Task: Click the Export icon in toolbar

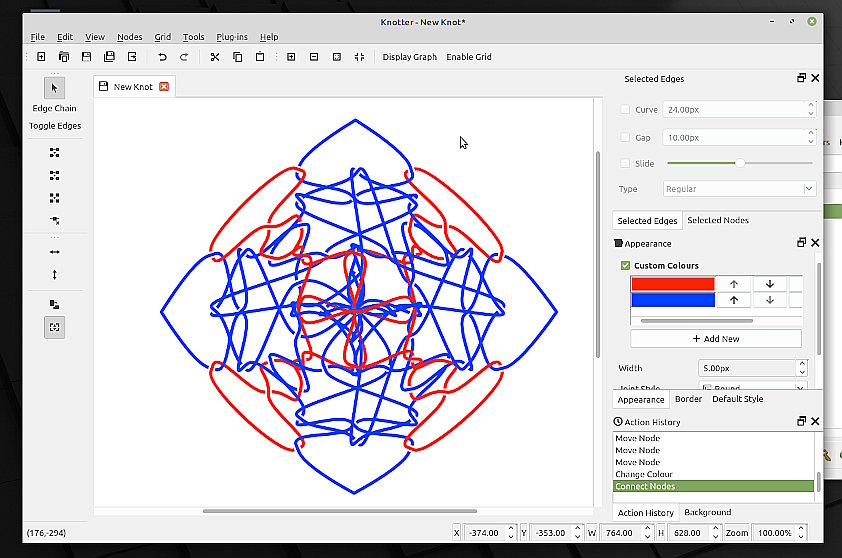Action: [x=132, y=56]
